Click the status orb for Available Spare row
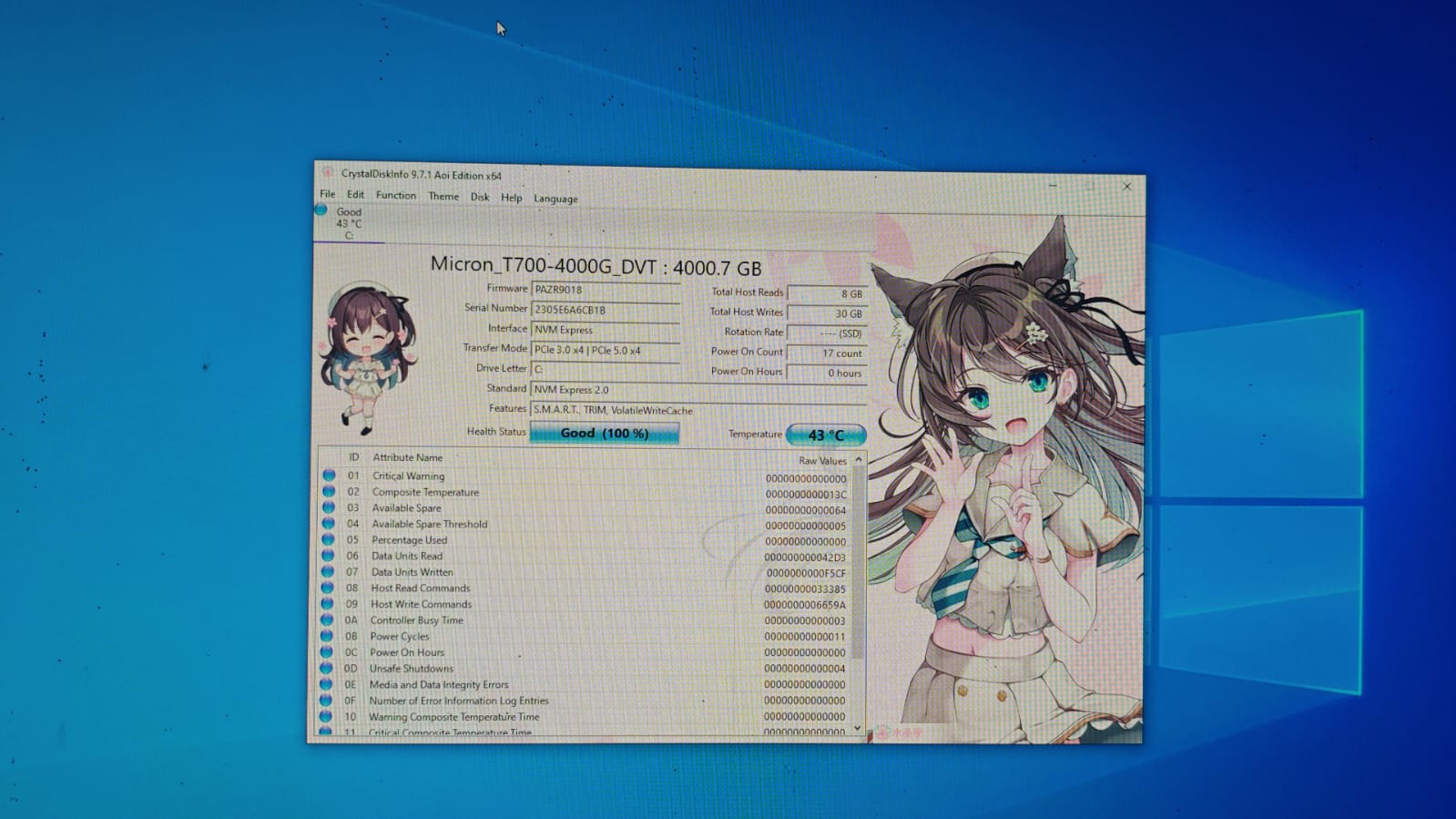This screenshot has width=1456, height=819. [329, 507]
